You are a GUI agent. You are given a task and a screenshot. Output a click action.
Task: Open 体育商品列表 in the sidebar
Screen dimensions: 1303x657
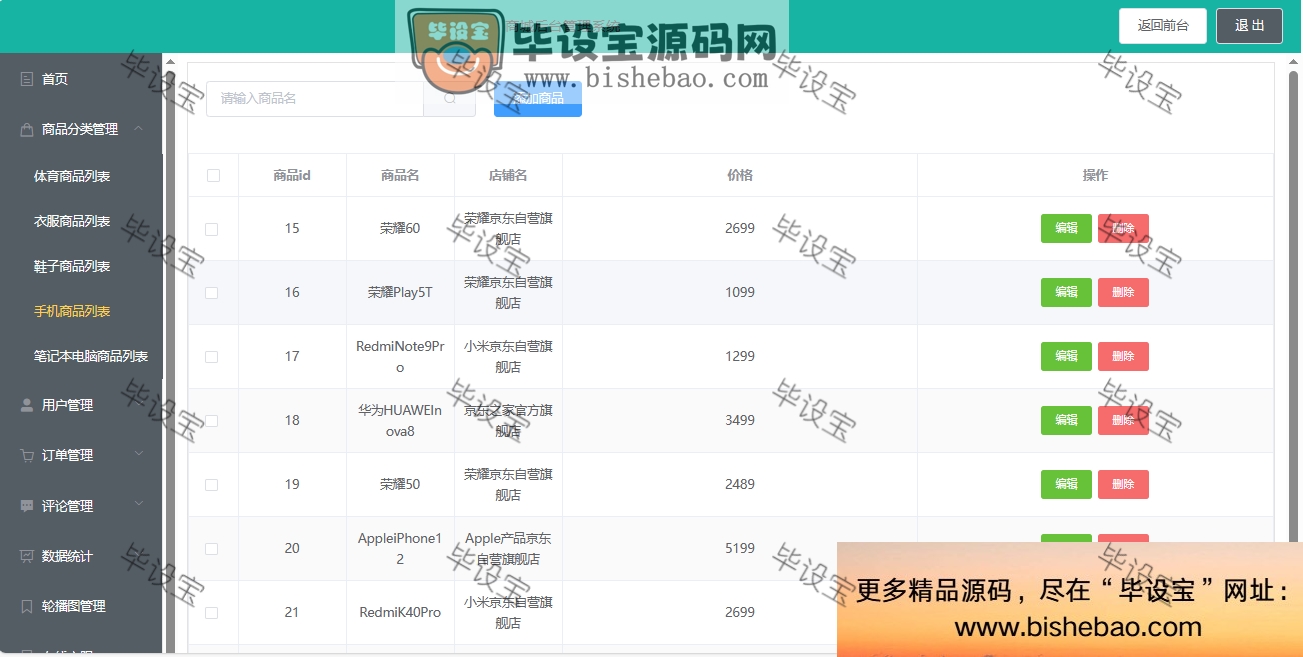72,176
